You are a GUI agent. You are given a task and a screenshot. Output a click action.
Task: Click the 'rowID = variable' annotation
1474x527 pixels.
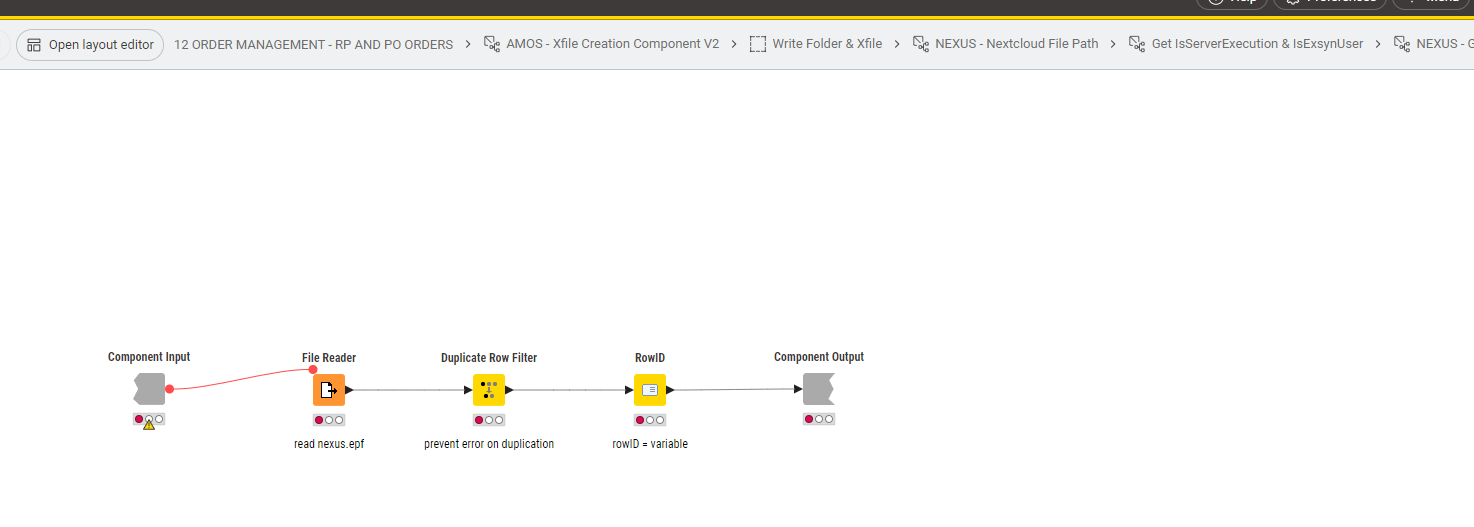tap(650, 444)
